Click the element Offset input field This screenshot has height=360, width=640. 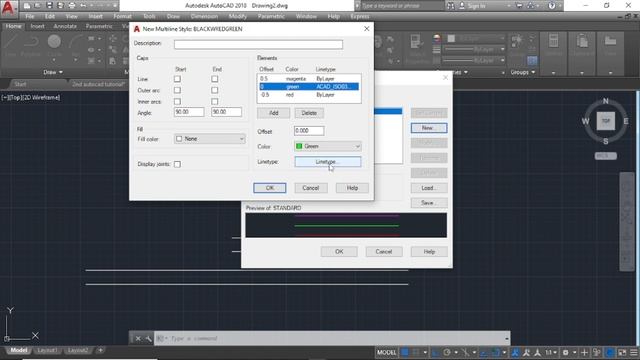click(x=309, y=131)
